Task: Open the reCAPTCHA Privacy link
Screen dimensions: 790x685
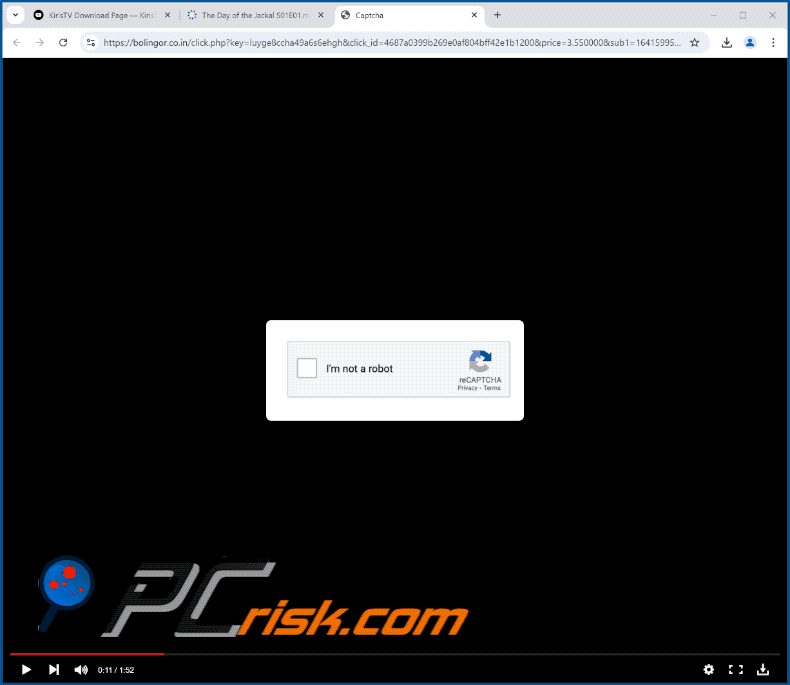Action: pos(467,388)
